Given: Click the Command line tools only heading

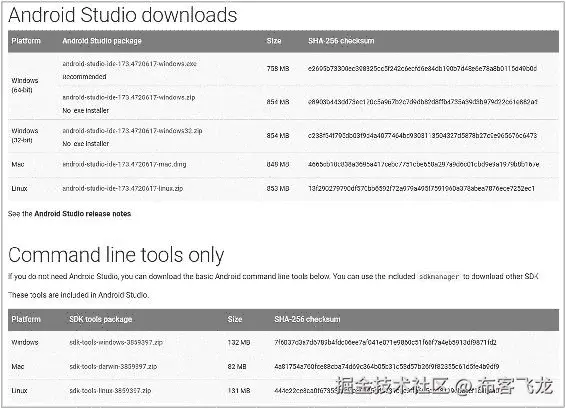Looking at the screenshot, I should coord(116,255).
